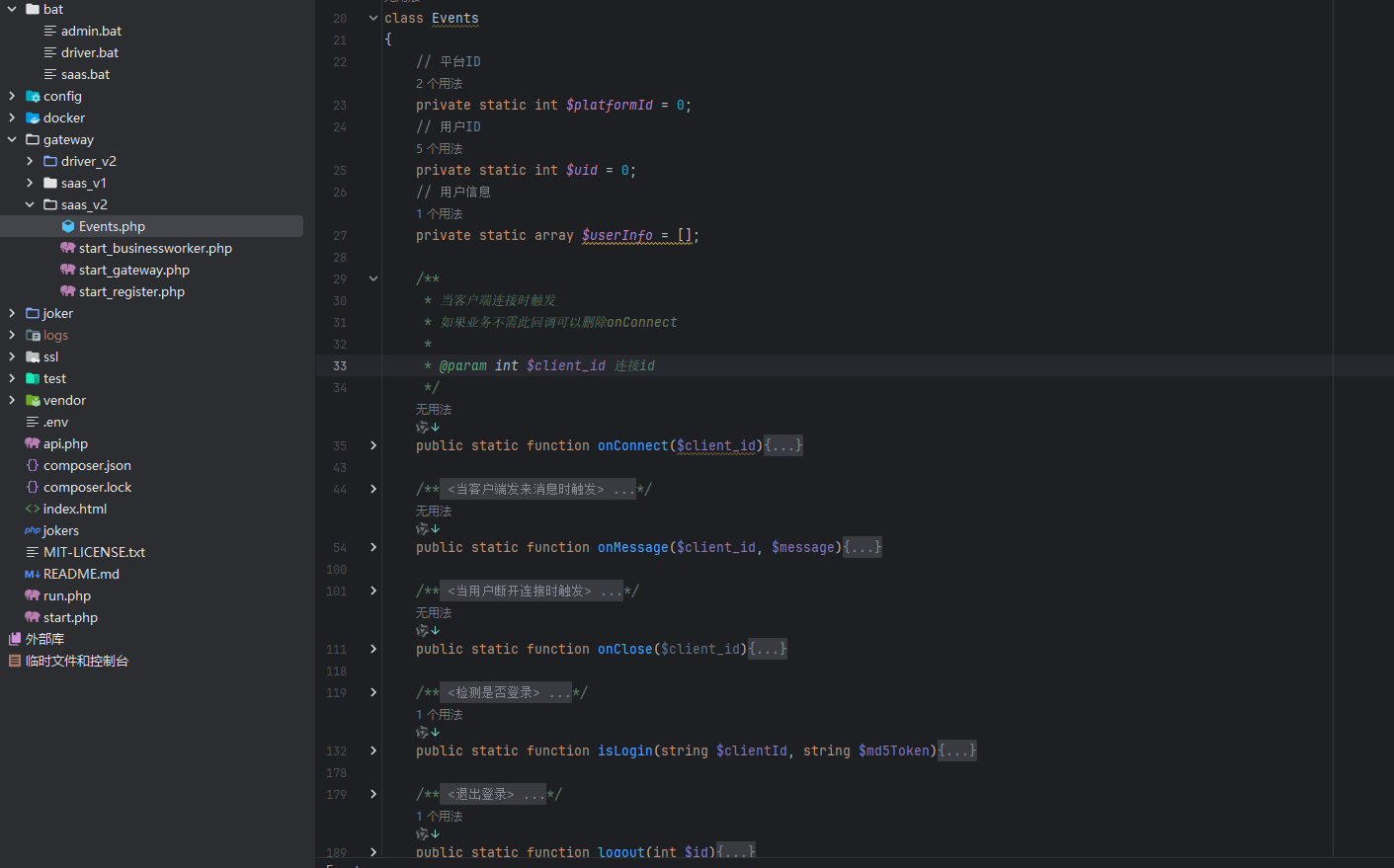Click the php icon next to jokers

33,530
